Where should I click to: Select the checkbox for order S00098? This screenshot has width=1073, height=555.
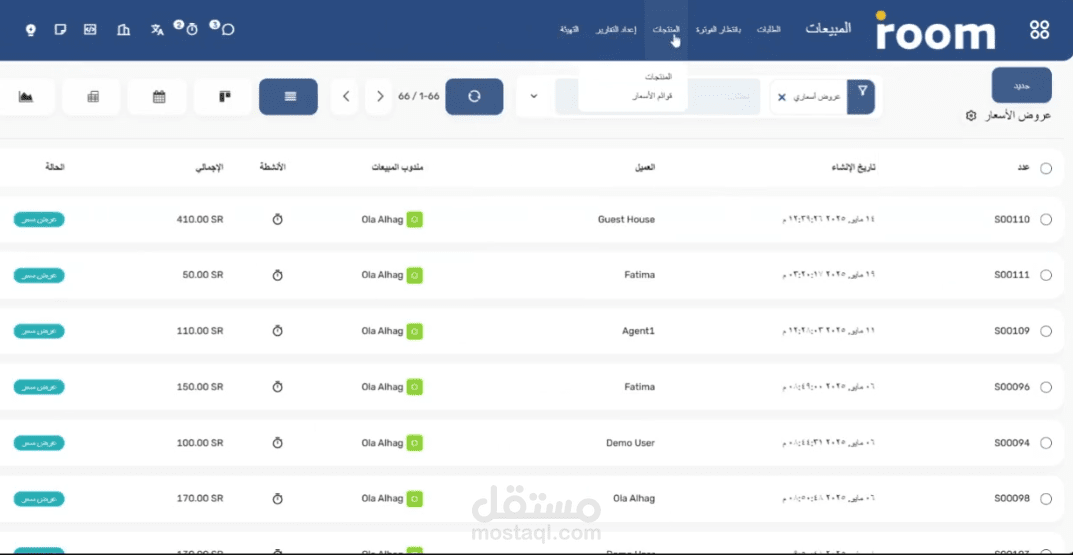pyautogui.click(x=1046, y=499)
